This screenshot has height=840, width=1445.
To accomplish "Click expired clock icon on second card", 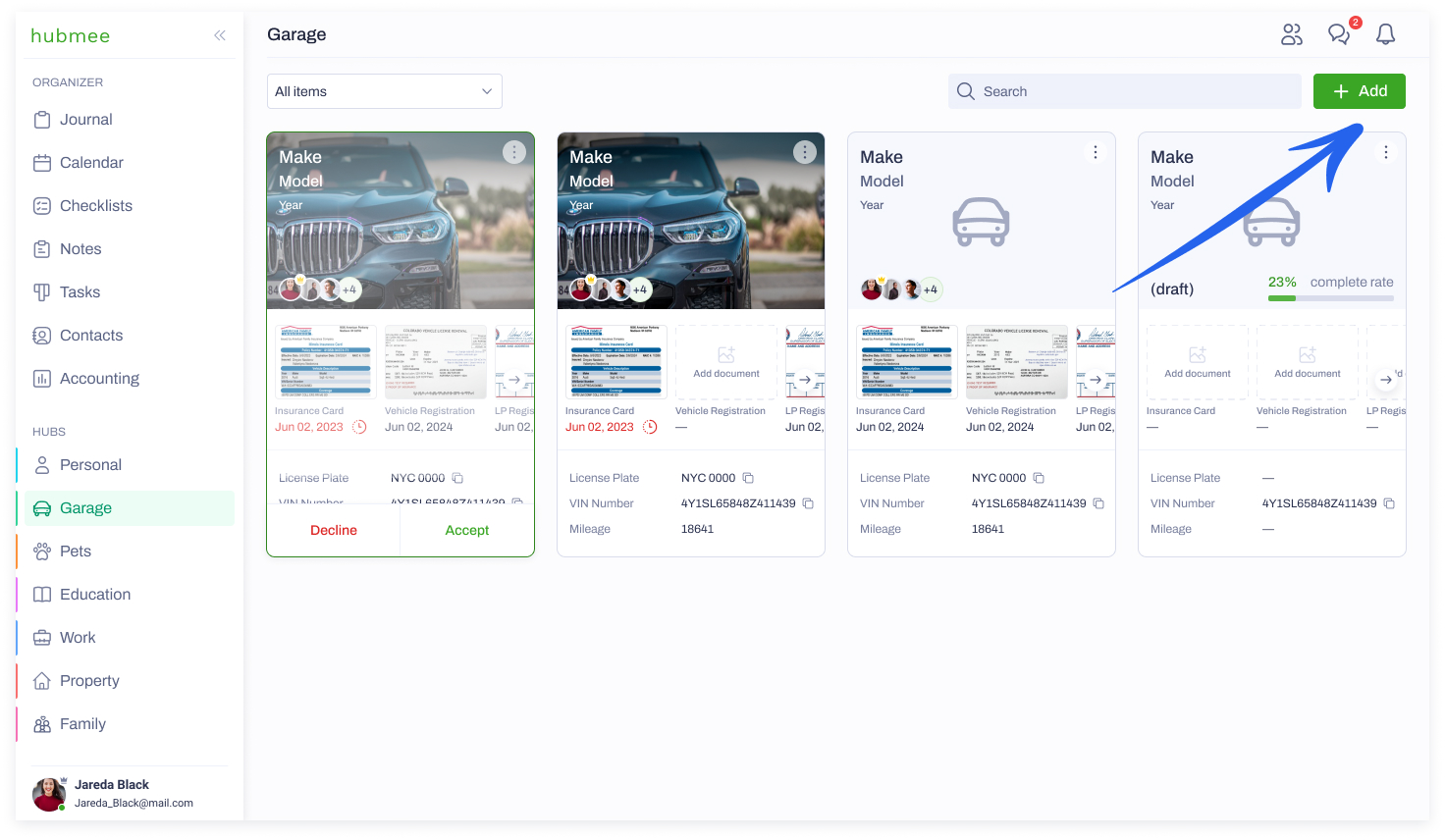I will 650,427.
